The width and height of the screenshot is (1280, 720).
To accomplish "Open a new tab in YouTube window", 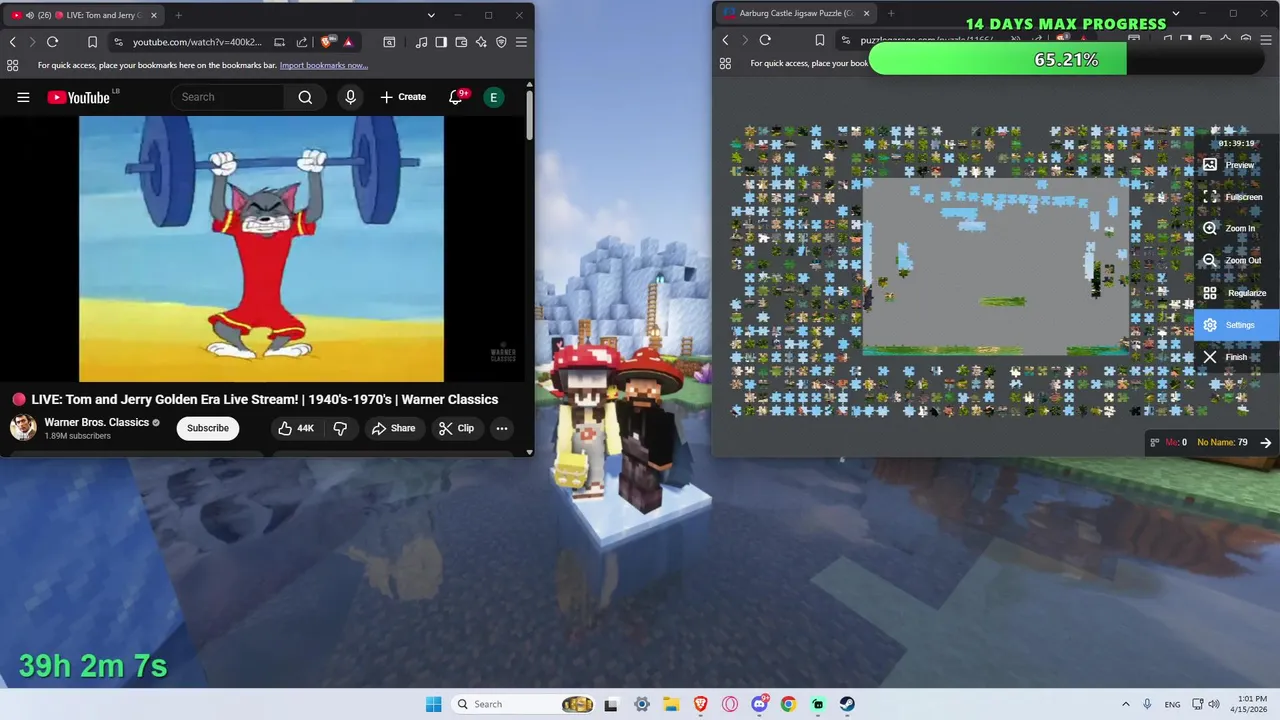I will [x=178, y=15].
